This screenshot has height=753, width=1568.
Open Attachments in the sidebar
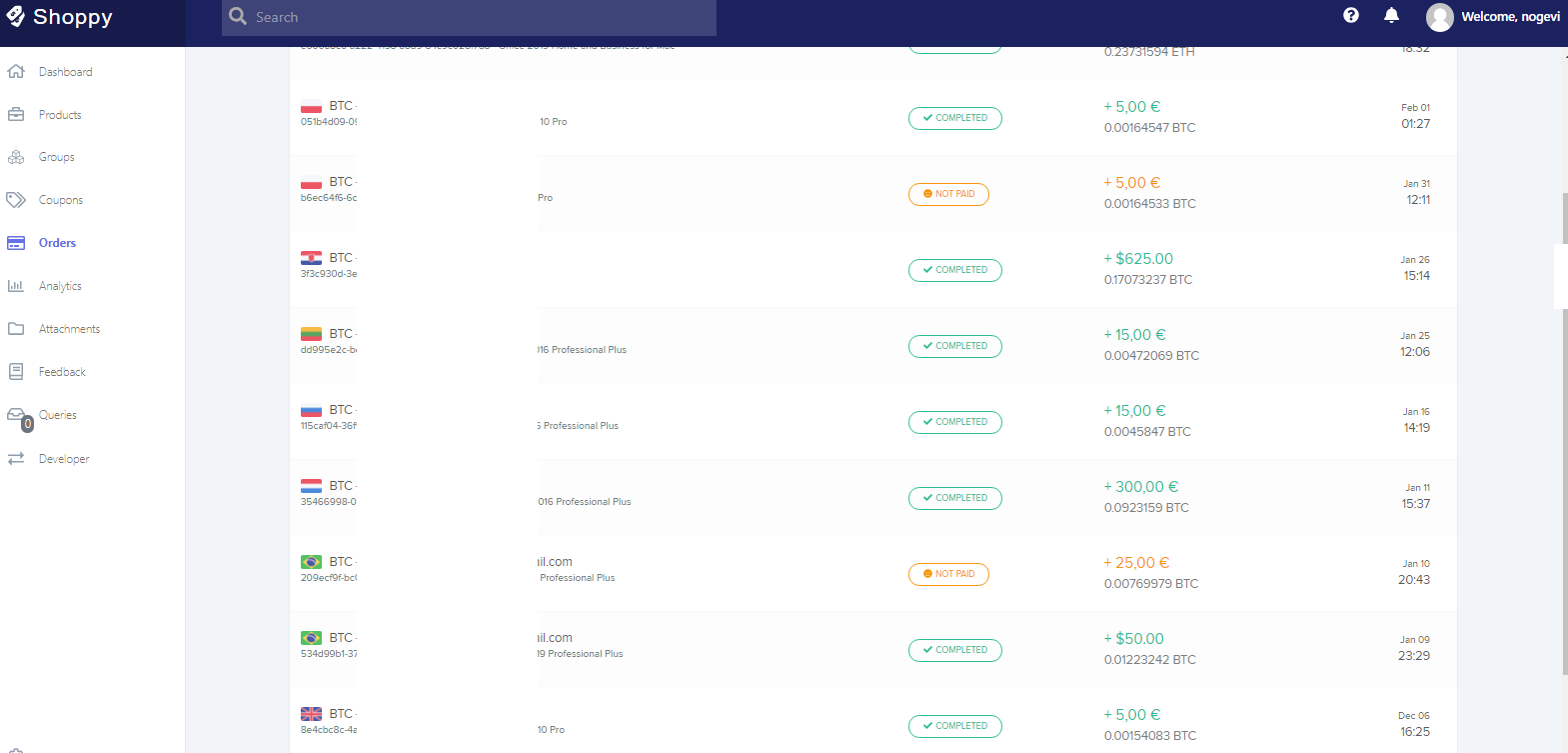(69, 329)
